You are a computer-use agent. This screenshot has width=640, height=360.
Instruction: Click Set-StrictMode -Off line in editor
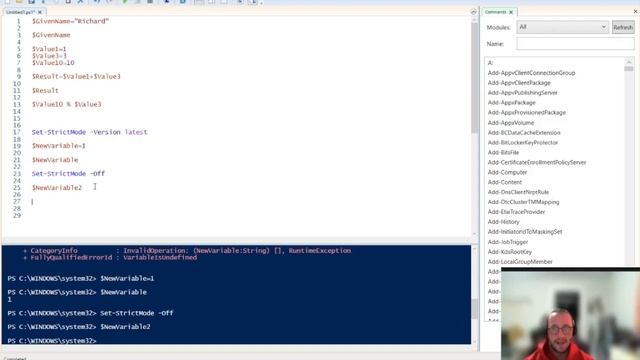coord(68,173)
